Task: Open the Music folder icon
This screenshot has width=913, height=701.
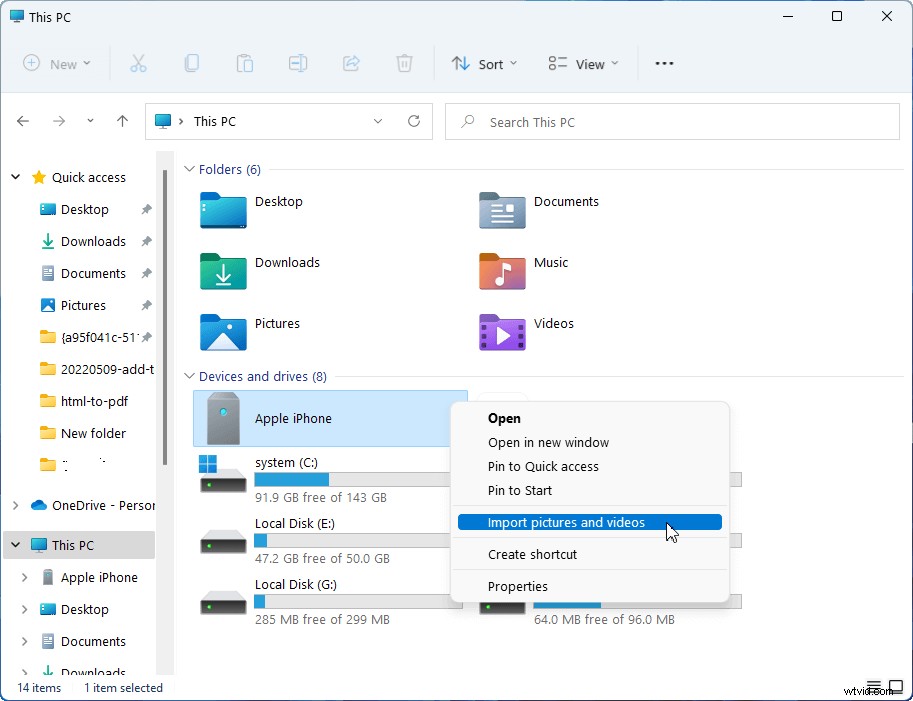Action: click(x=502, y=271)
